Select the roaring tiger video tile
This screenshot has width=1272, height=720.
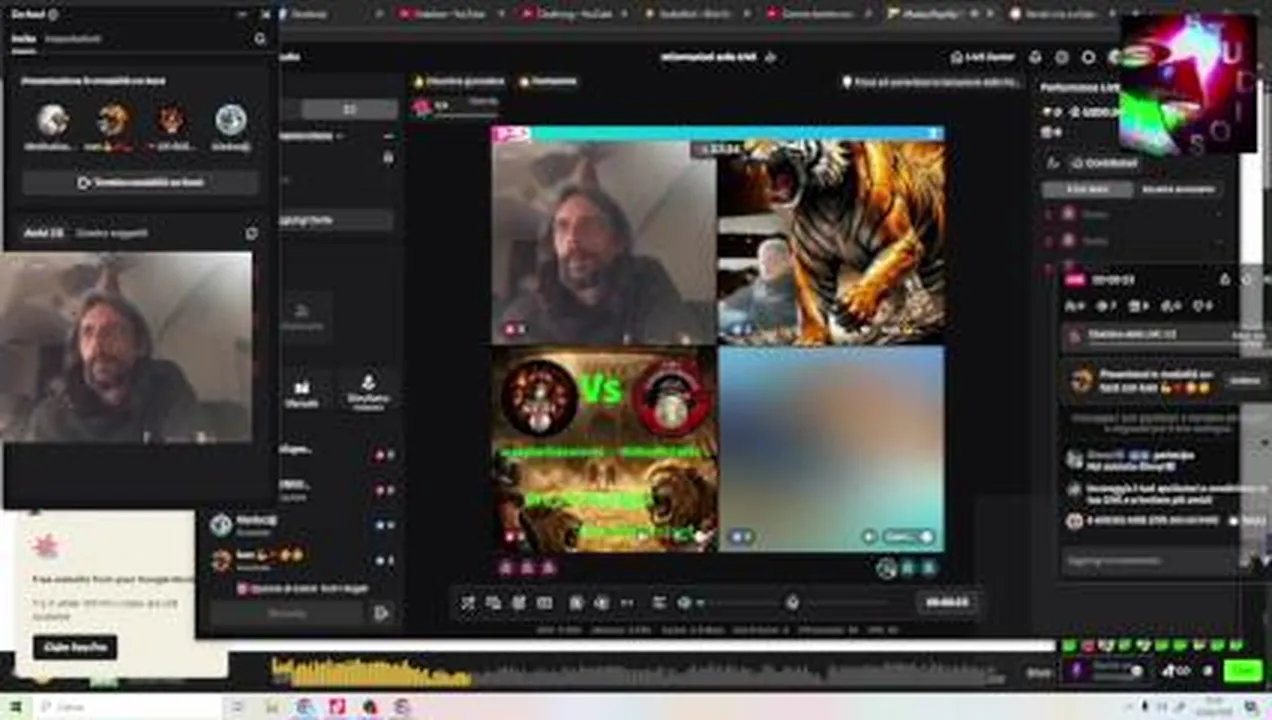pos(831,242)
